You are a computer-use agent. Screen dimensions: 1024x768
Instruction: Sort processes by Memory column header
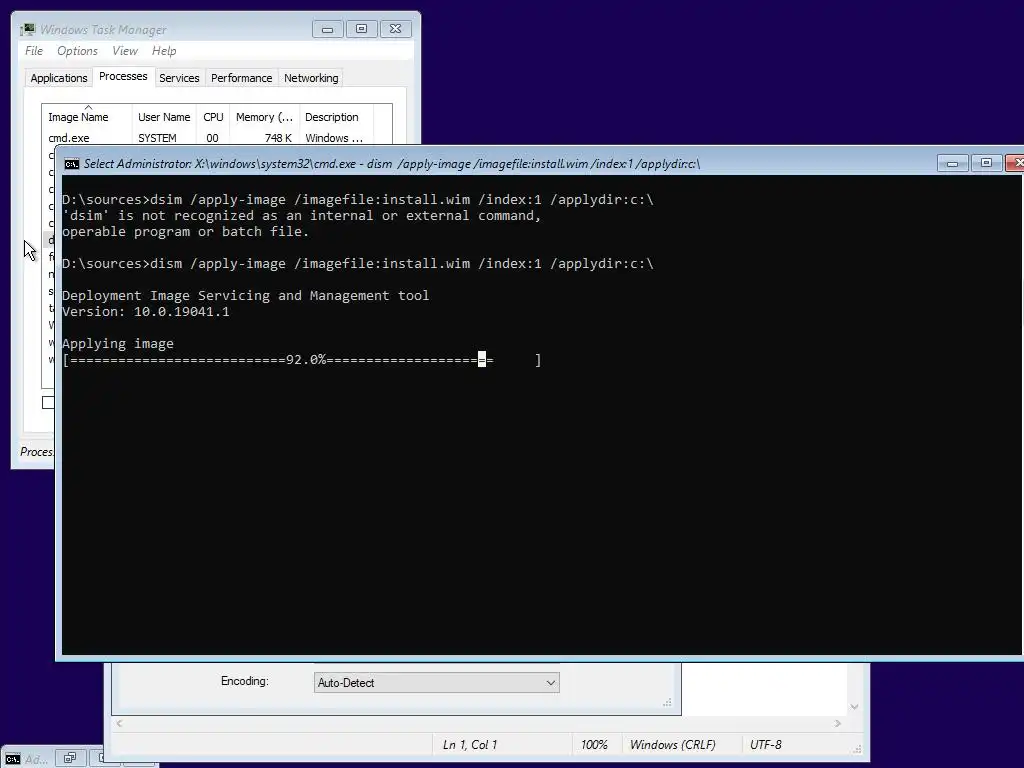tap(264, 117)
